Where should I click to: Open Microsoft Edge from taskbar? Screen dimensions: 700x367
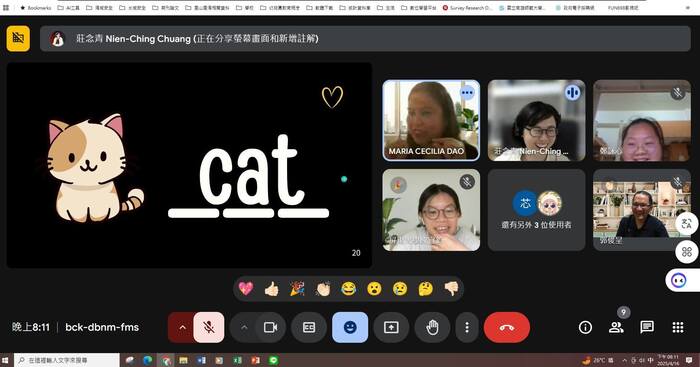tap(147, 360)
